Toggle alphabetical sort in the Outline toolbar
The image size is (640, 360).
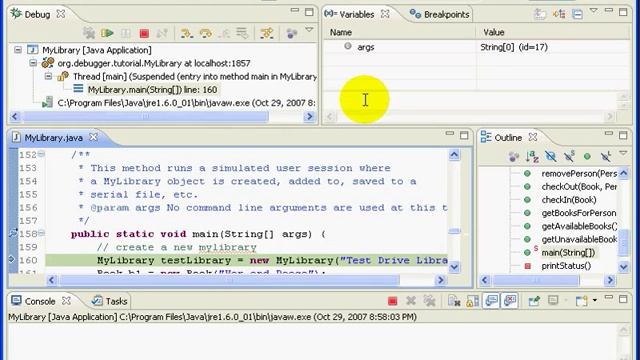pos(532,156)
